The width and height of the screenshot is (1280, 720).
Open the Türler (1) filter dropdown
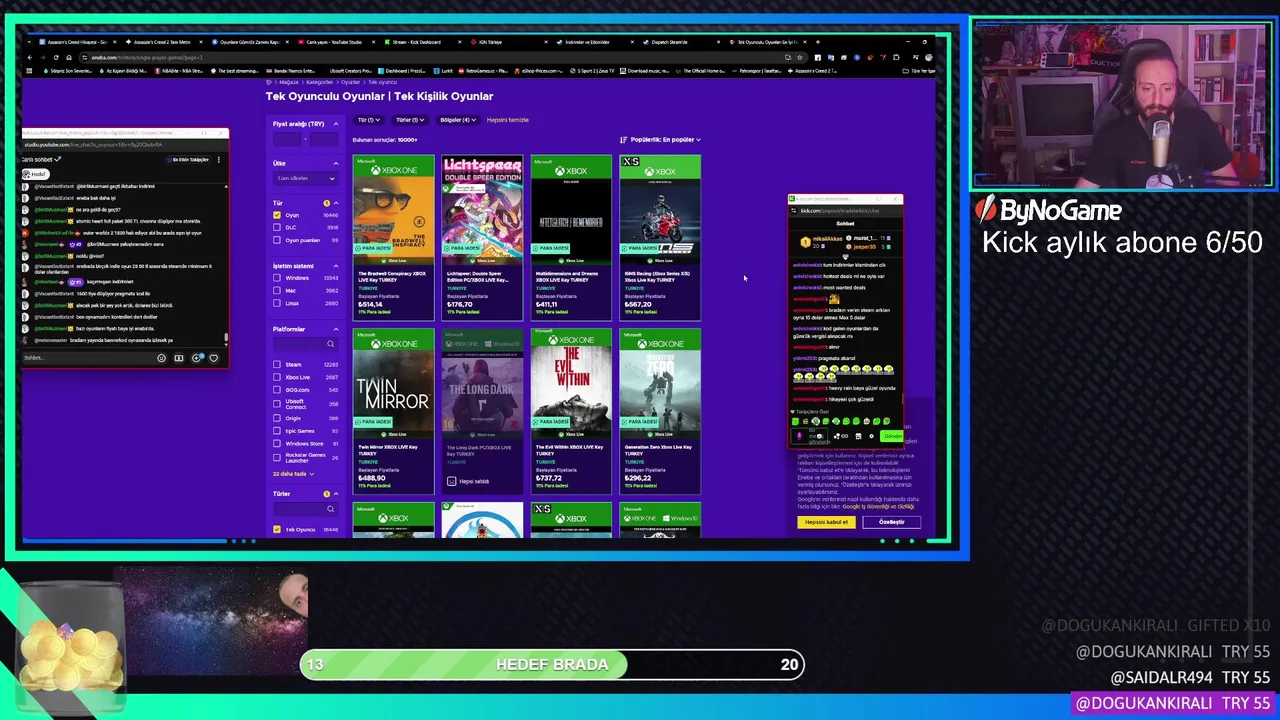pyautogui.click(x=409, y=120)
